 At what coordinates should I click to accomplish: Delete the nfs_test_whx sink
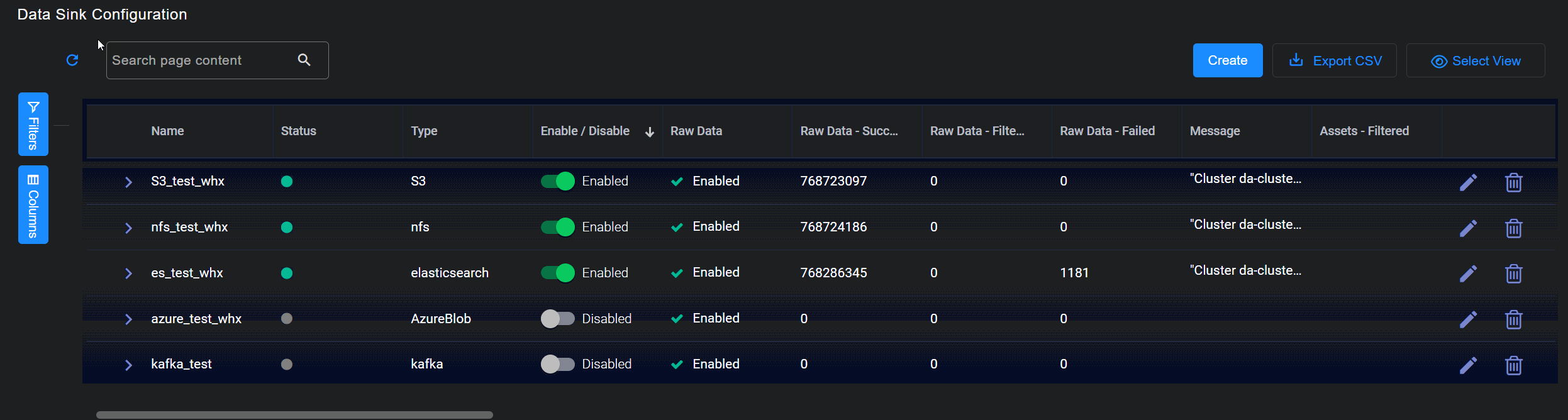1513,228
